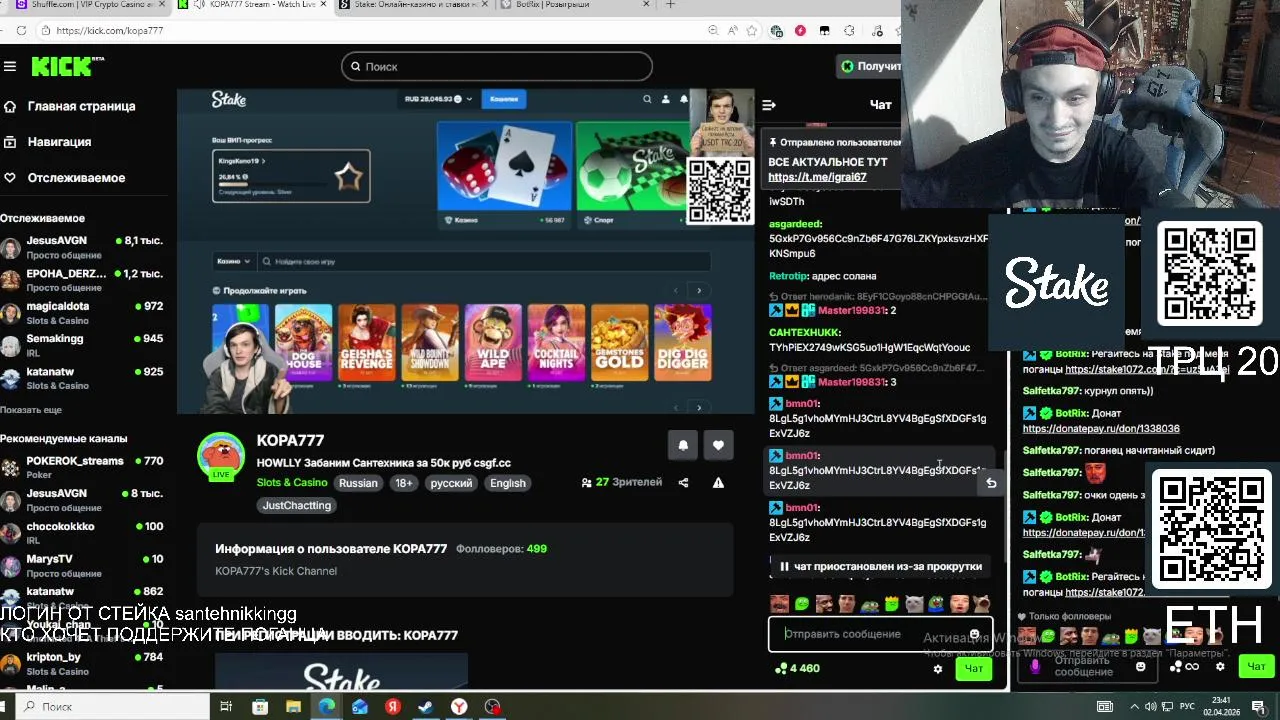The width and height of the screenshot is (1280, 720).
Task: Open Task View on the taskbar
Action: click(x=226, y=707)
